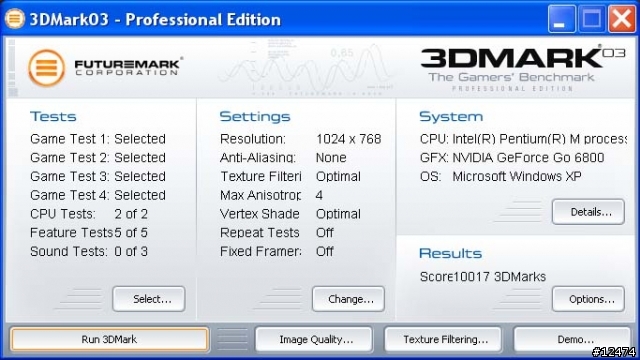Show system Details...
Screen dimensions: 640x360
[589, 212]
